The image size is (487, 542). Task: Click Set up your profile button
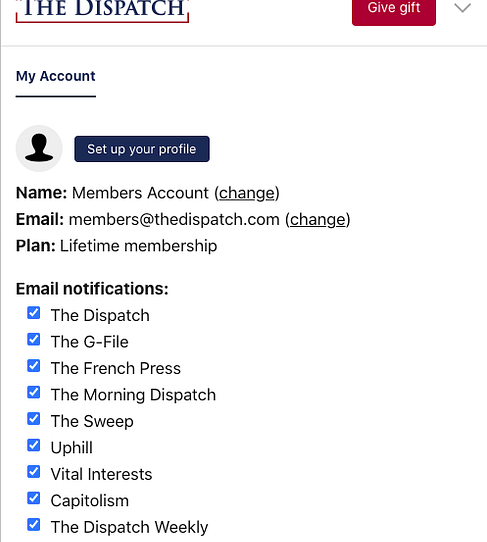142,149
